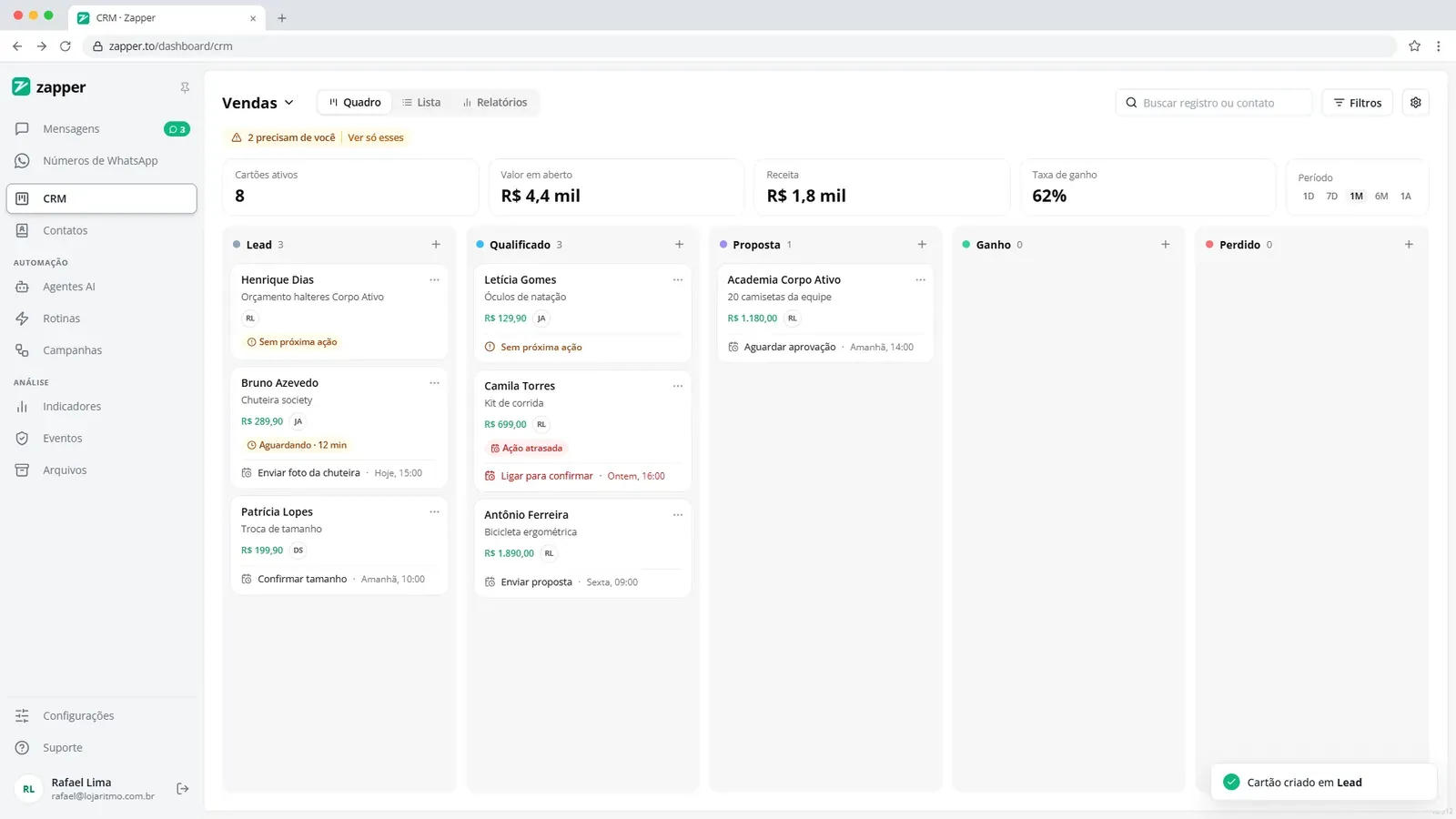This screenshot has width=1456, height=819.
Task: Open Números de WhatsApp in sidebar
Action: [101, 161]
